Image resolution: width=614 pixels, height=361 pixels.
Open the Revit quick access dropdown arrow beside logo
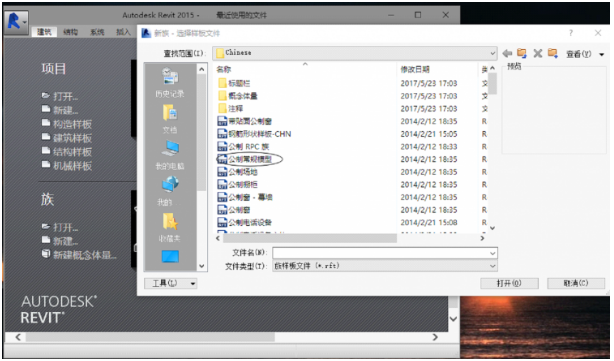pyautogui.click(x=24, y=22)
